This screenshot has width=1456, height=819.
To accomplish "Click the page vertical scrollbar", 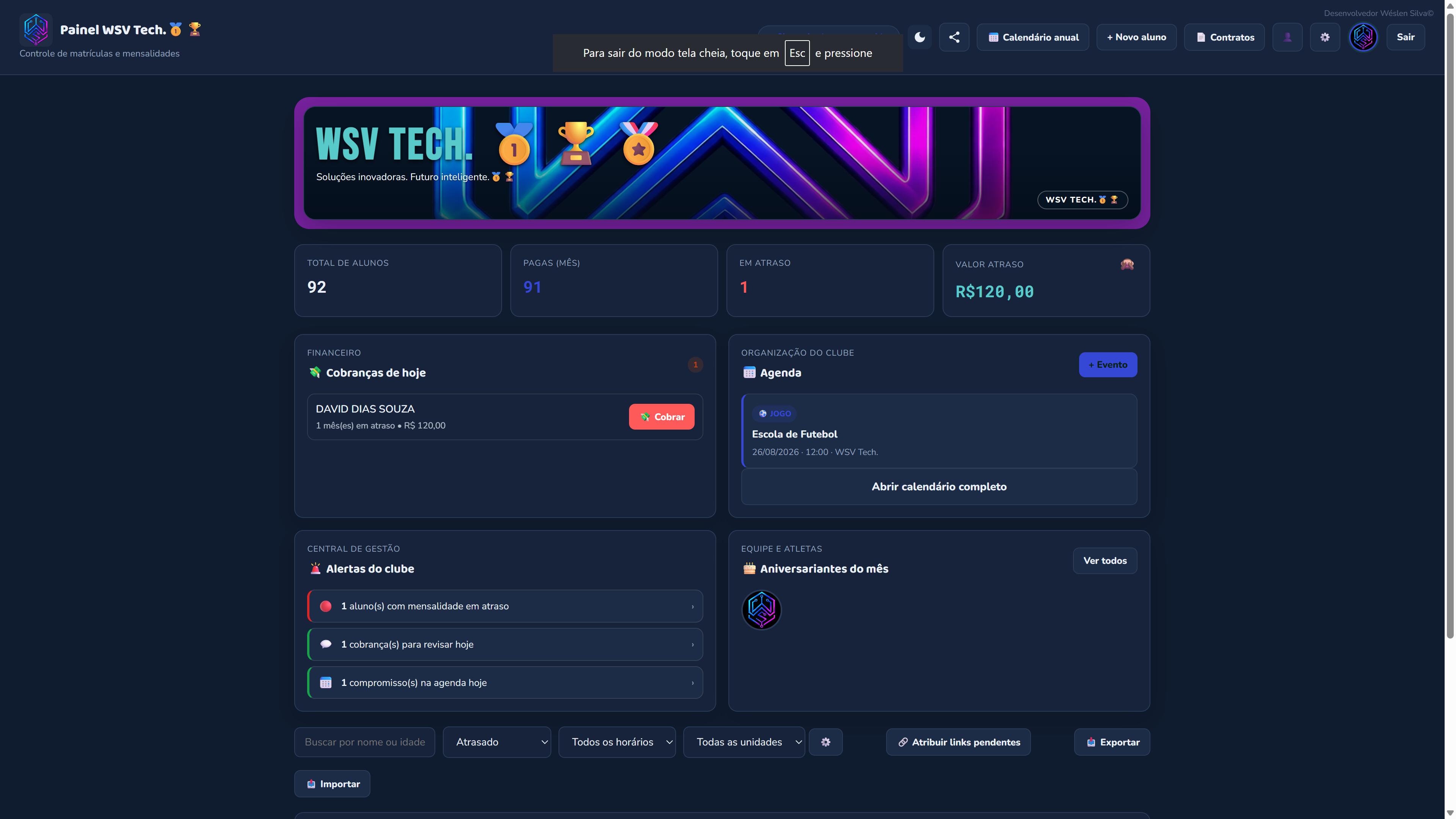I will [1450, 326].
